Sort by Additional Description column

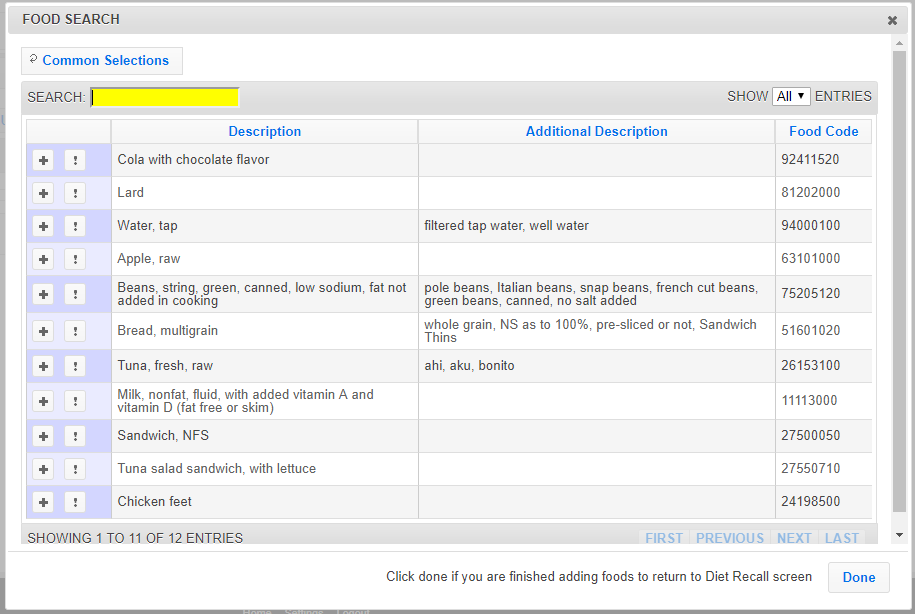[596, 131]
